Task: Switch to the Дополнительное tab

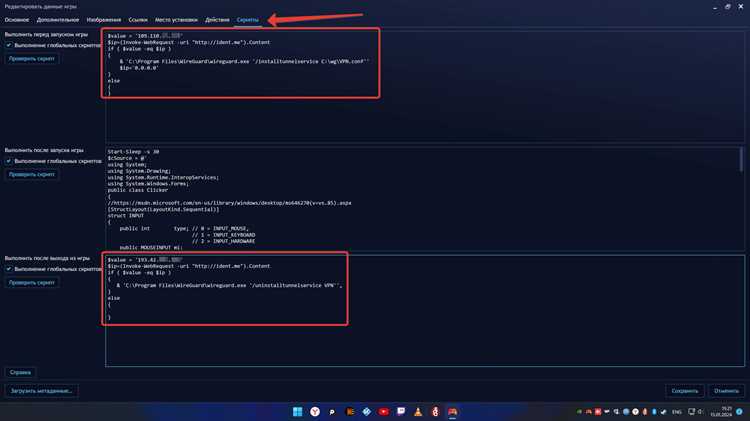Action: (x=58, y=20)
